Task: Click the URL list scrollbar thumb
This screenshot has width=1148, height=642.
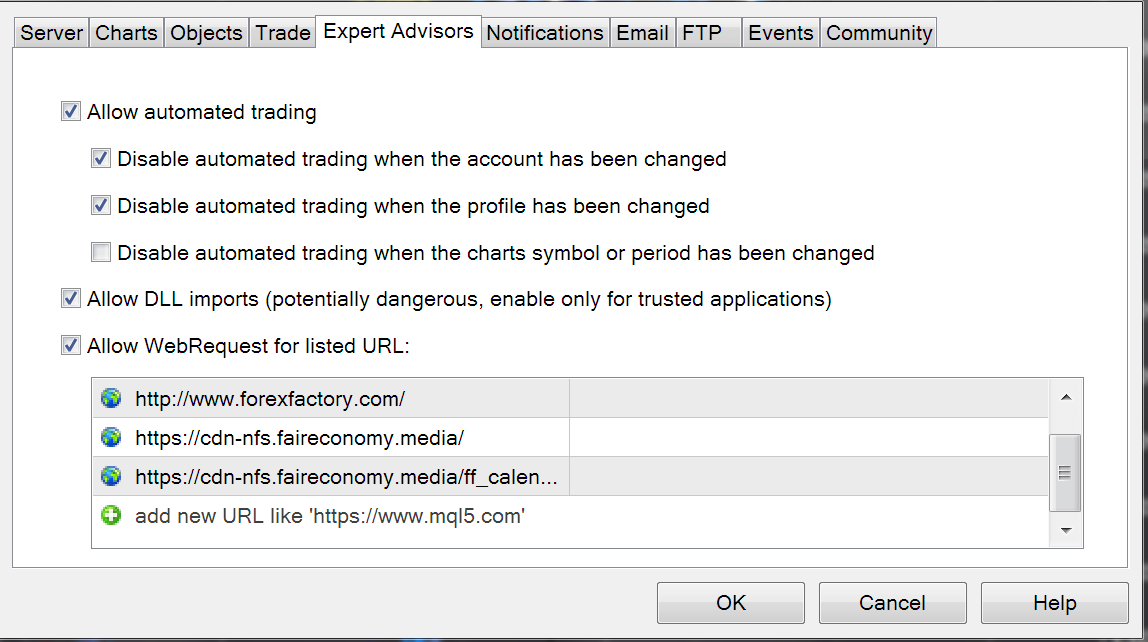Action: coord(1065,473)
